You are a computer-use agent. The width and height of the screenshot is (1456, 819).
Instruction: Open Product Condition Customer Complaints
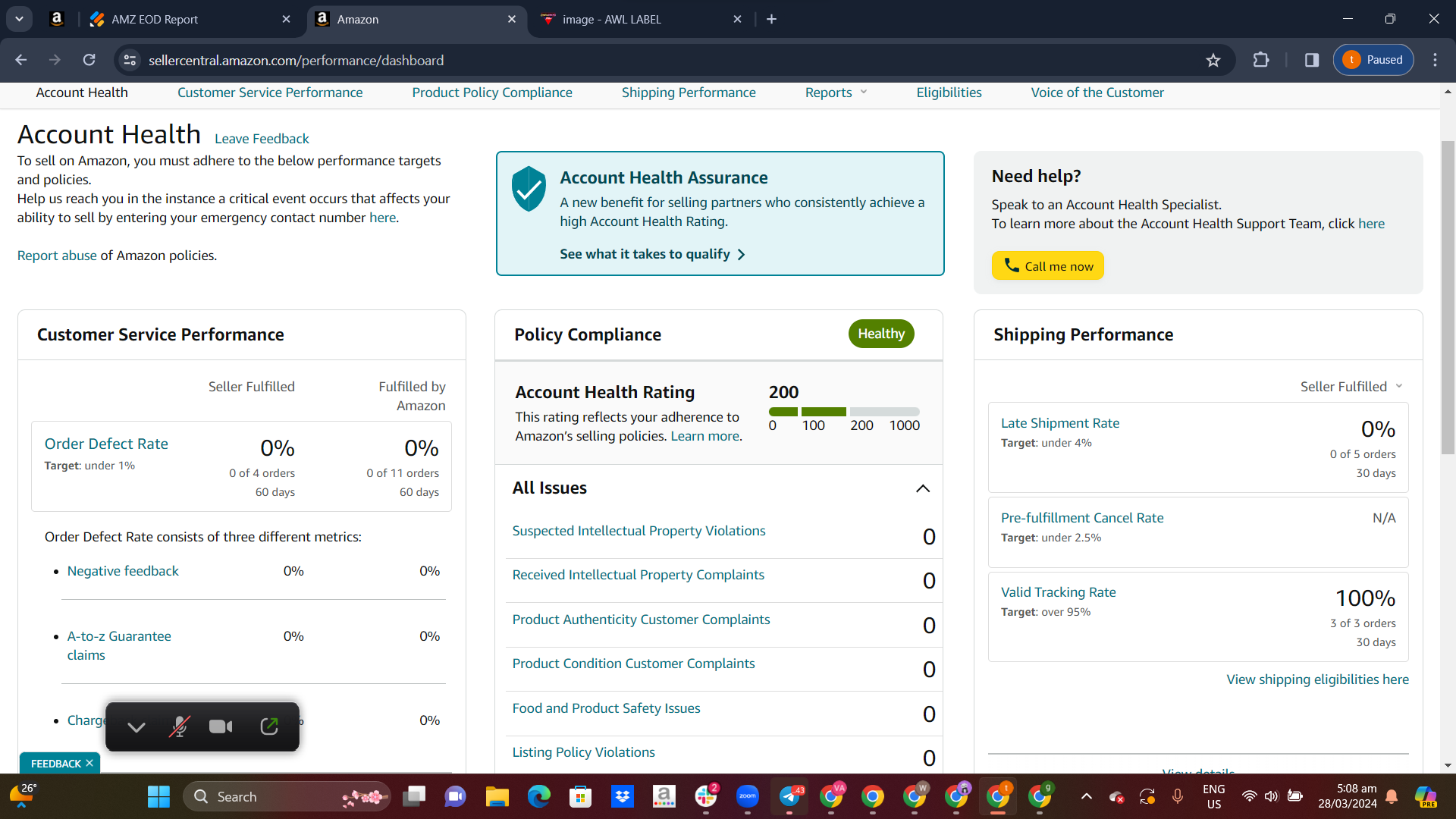pos(633,664)
